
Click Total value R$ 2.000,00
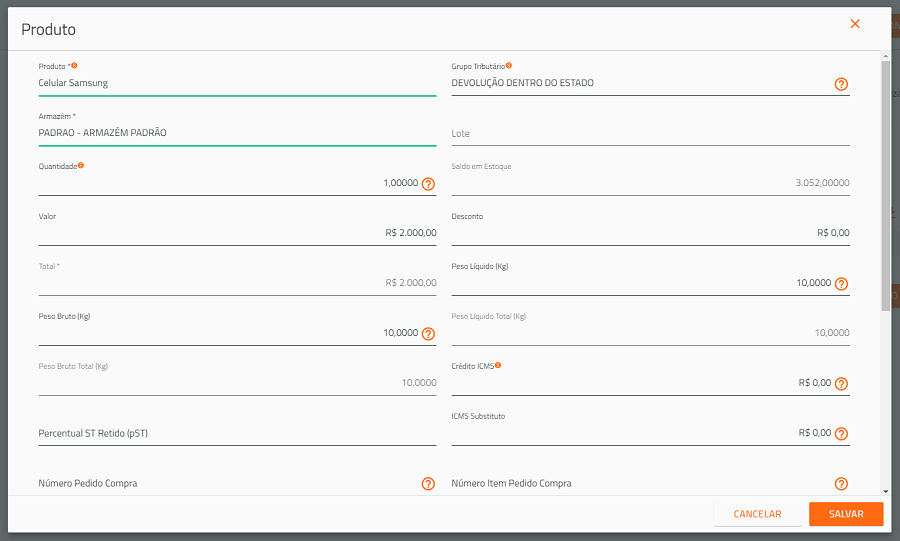pyautogui.click(x=410, y=283)
